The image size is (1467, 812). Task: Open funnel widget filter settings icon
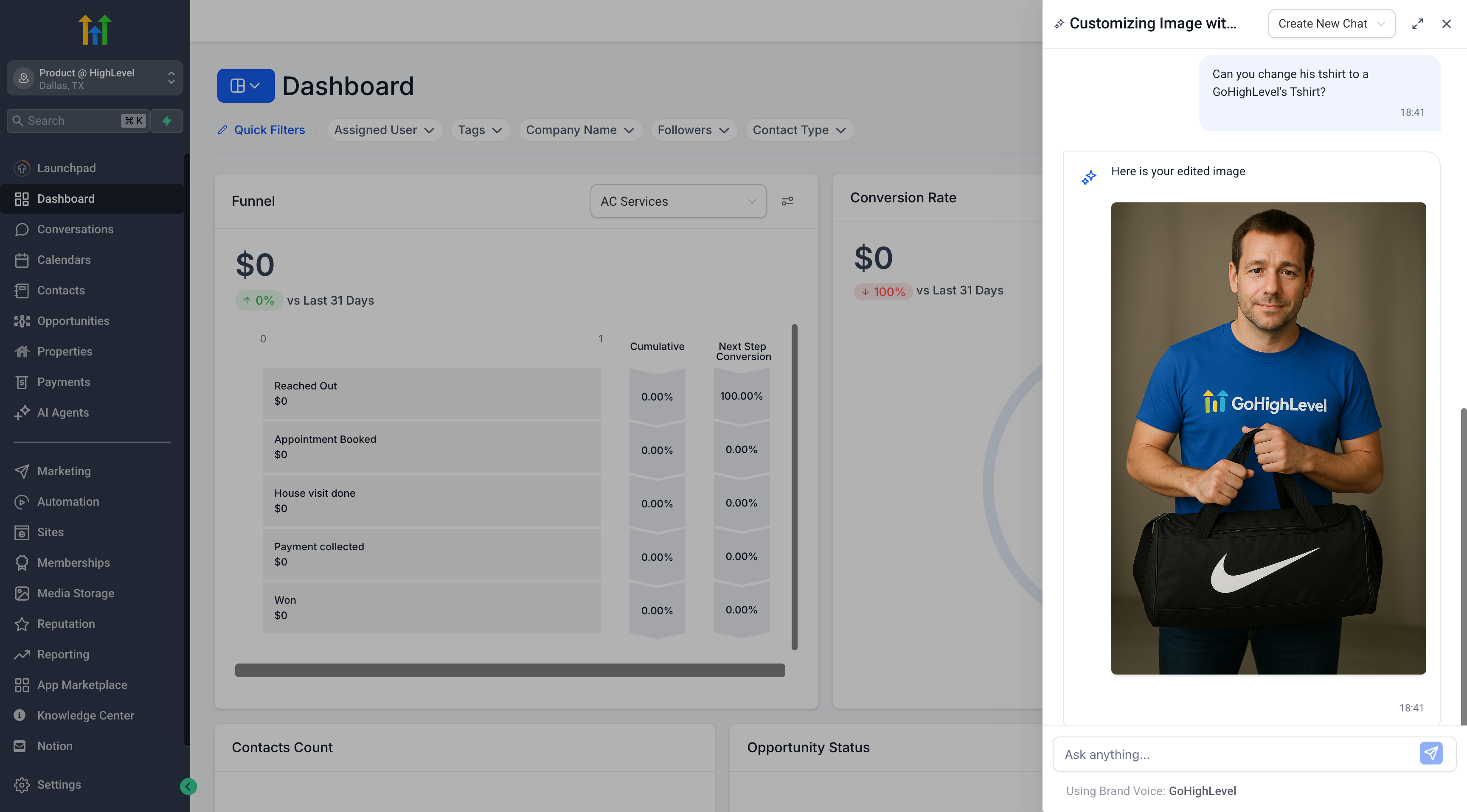pos(787,201)
